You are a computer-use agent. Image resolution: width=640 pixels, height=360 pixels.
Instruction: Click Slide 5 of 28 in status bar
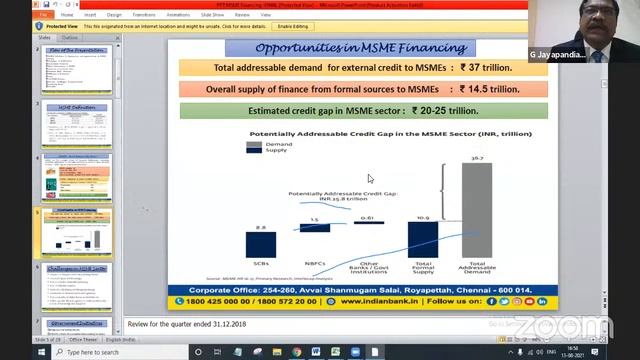point(48,340)
